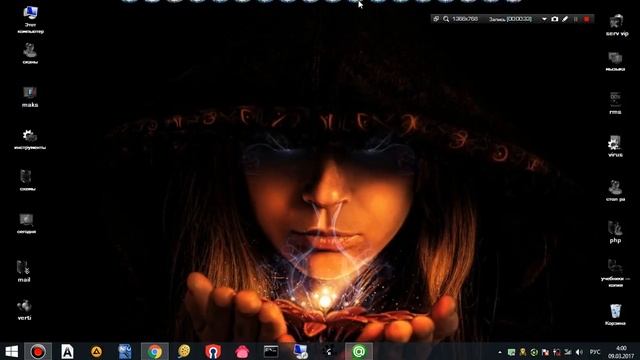Select the сегодня desktop icon
This screenshot has width=640, height=360.
27,224
